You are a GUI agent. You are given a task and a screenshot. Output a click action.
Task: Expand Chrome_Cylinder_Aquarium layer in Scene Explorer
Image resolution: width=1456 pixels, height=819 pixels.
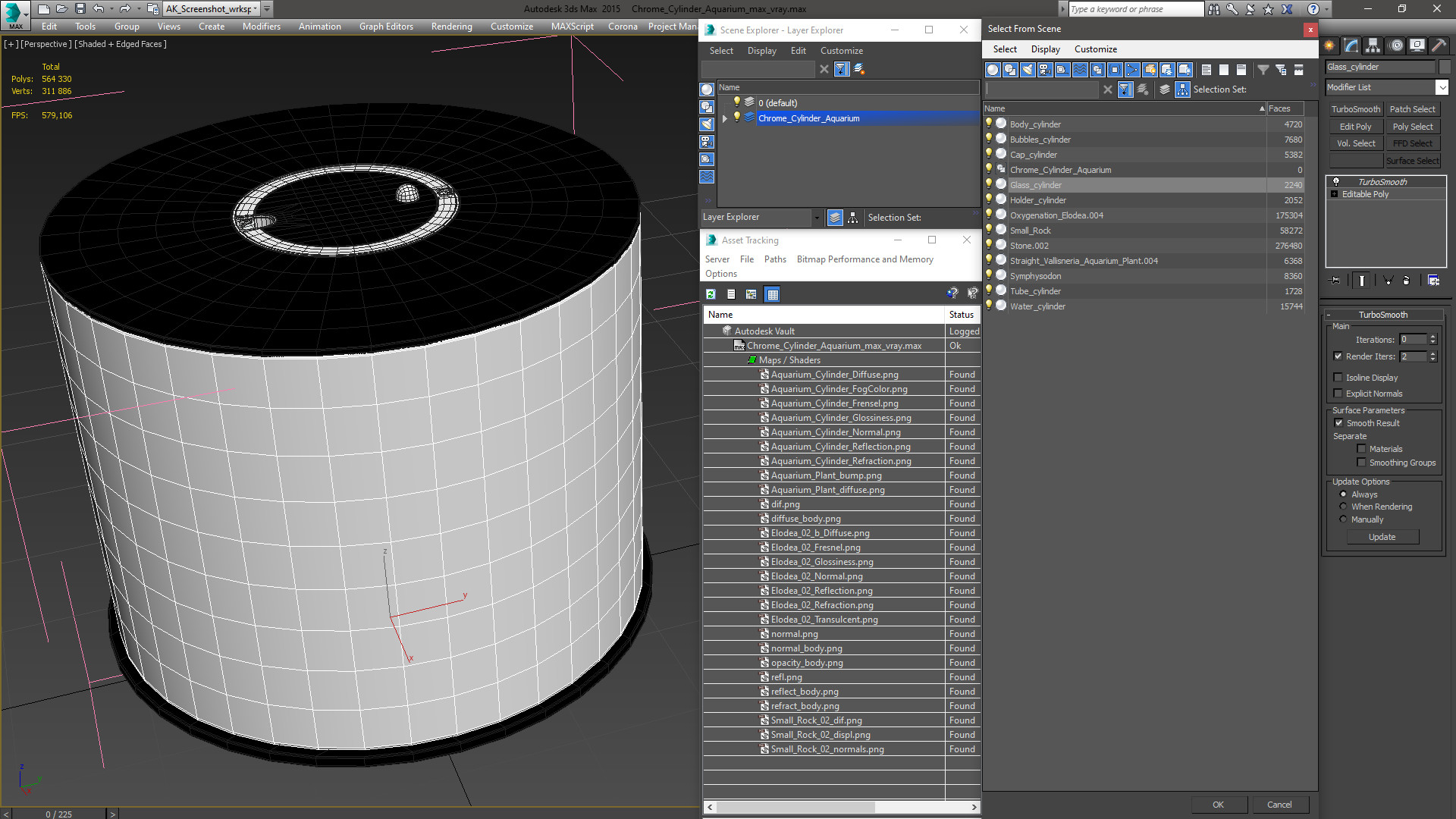pos(725,118)
